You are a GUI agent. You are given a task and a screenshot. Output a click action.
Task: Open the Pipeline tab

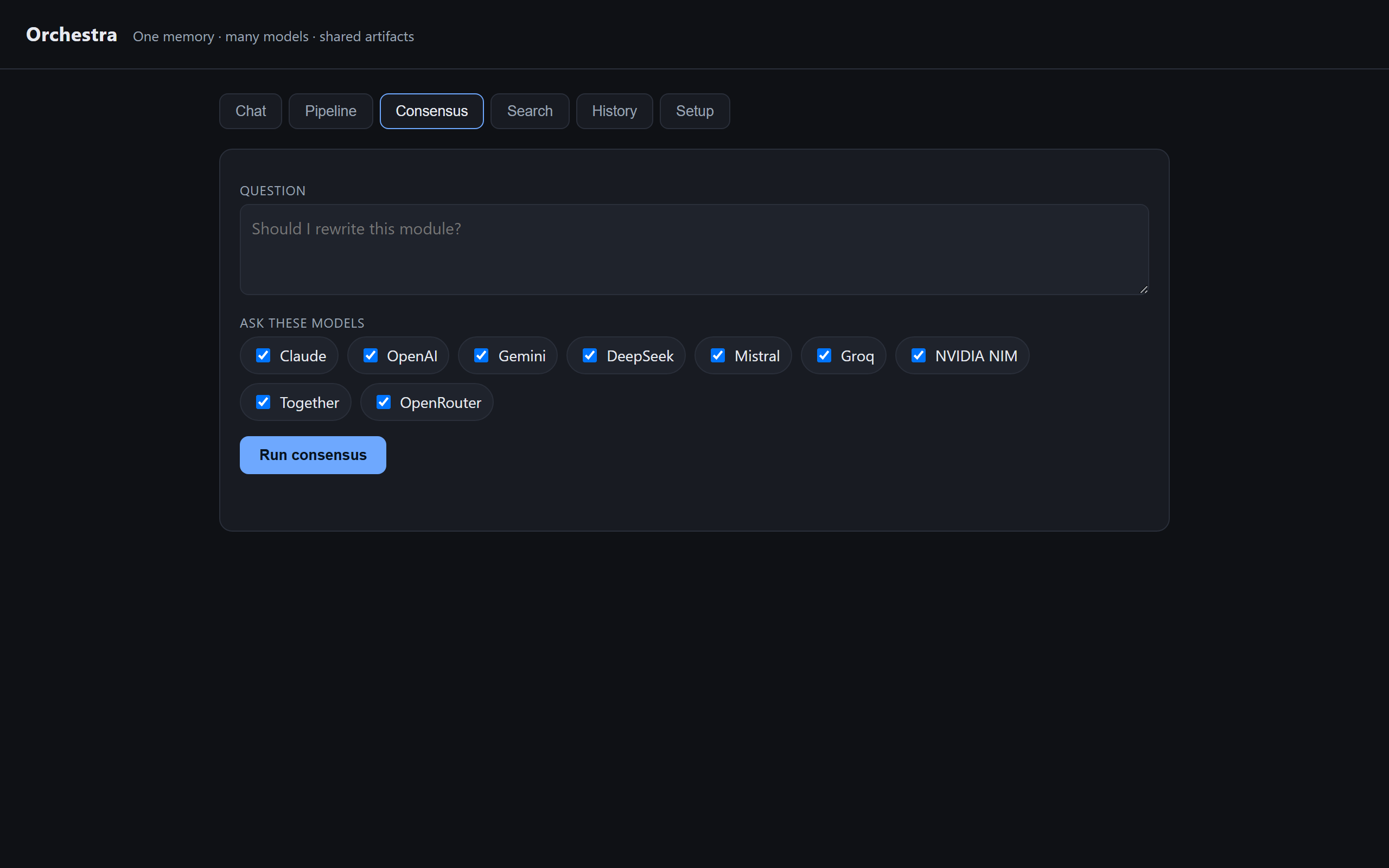click(330, 111)
